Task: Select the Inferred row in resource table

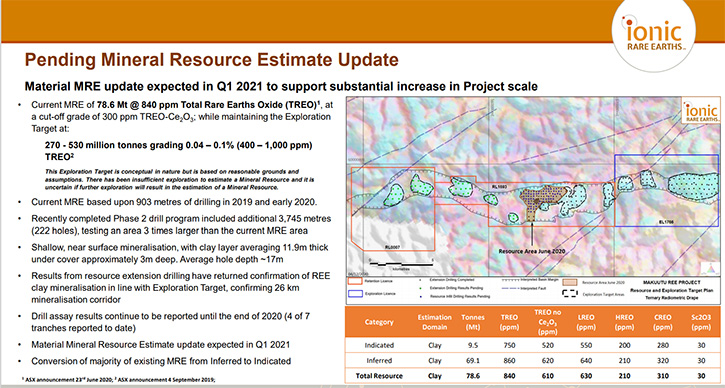Action: point(532,360)
